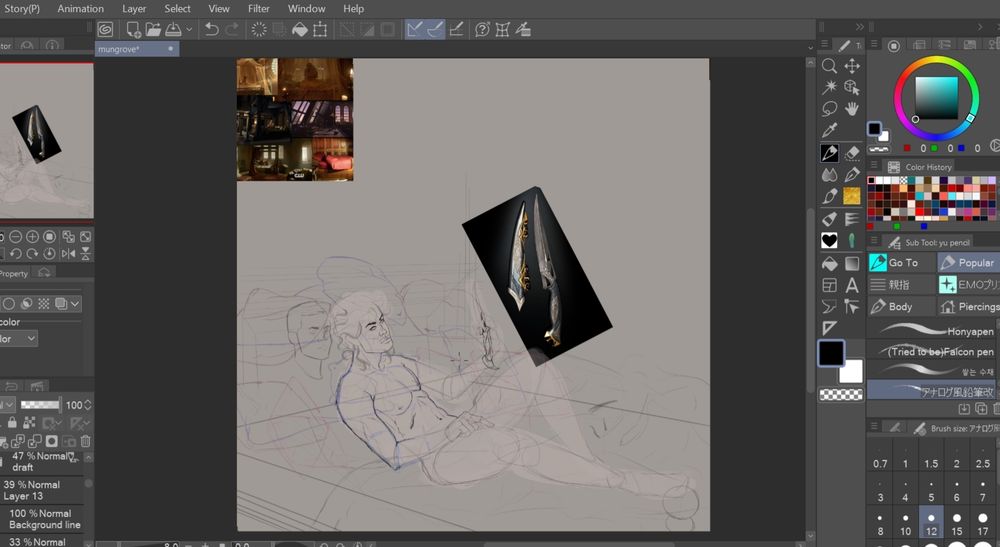The height and width of the screenshot is (547, 1000).
Task: Toggle layer mask icon in Layer panel
Action: [x=52, y=441]
